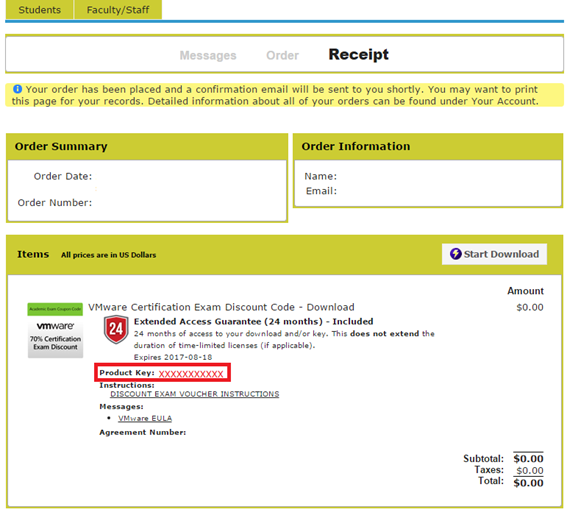567x515 pixels.
Task: Click the Product Key value field
Action: tap(191, 374)
